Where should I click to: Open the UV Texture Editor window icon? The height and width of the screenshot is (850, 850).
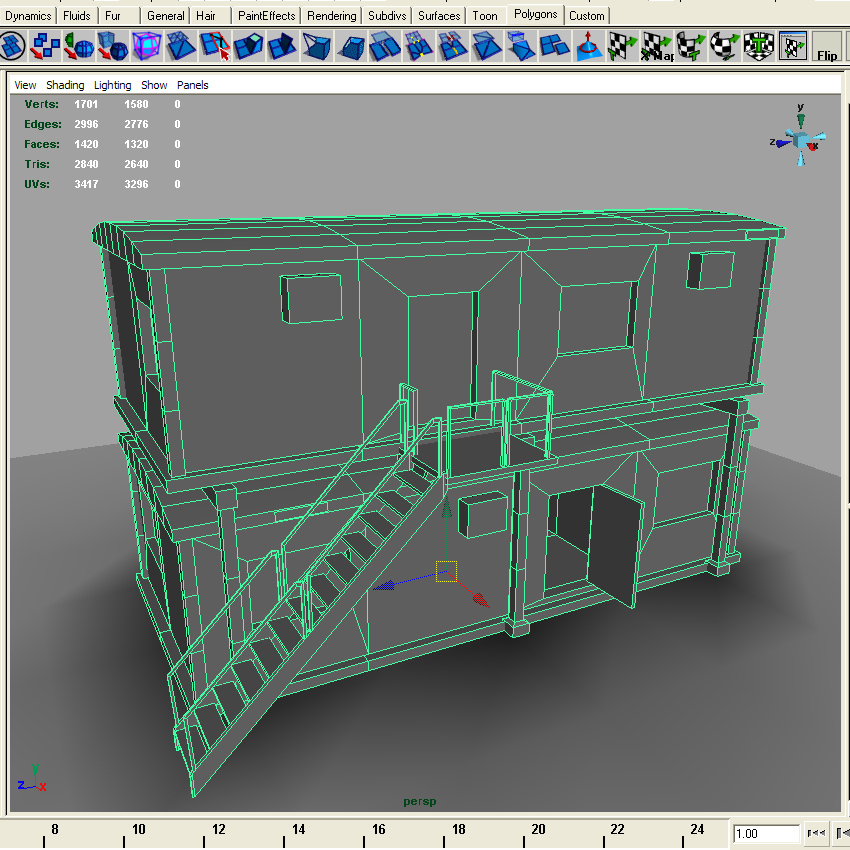(x=791, y=46)
